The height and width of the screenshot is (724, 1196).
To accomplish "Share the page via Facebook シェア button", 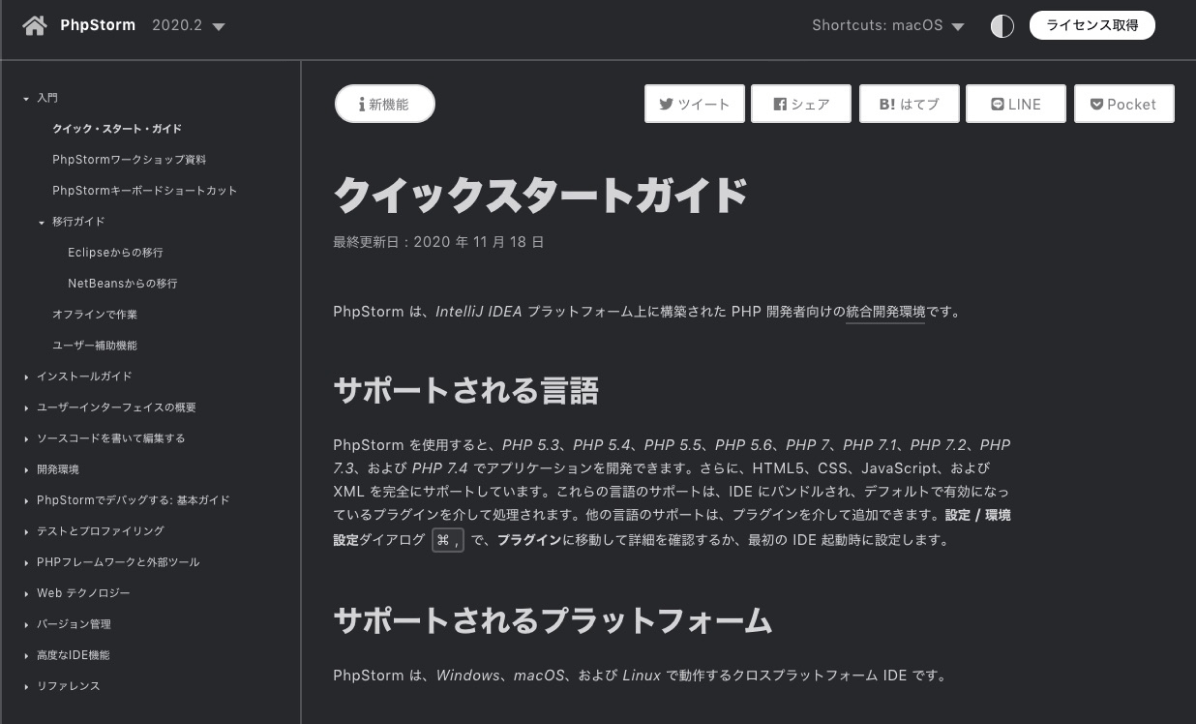I will (801, 104).
